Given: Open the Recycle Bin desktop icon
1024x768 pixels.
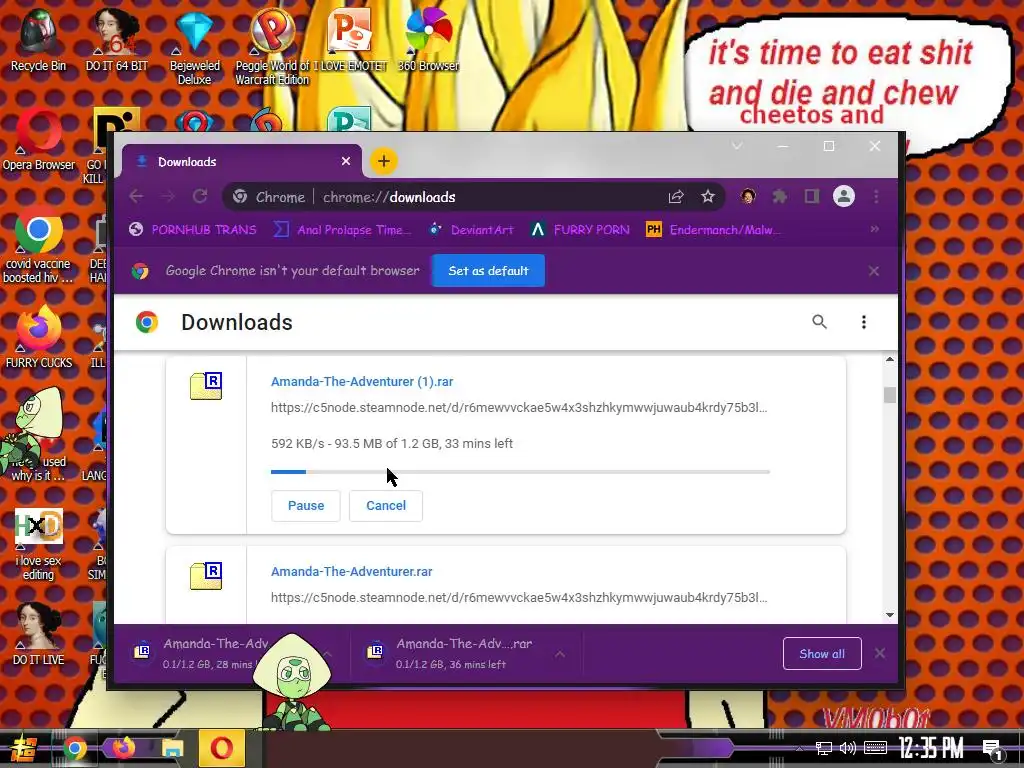Looking at the screenshot, I should pos(38,39).
